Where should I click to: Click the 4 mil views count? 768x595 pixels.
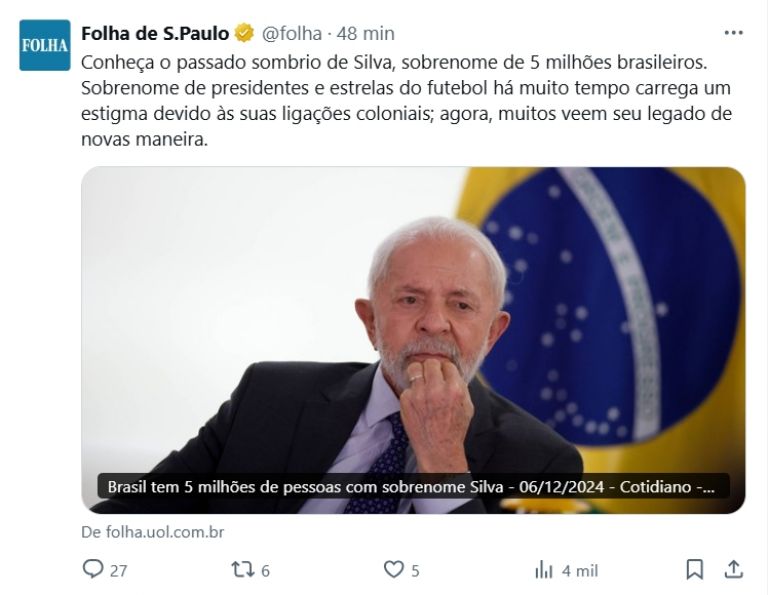tap(580, 571)
